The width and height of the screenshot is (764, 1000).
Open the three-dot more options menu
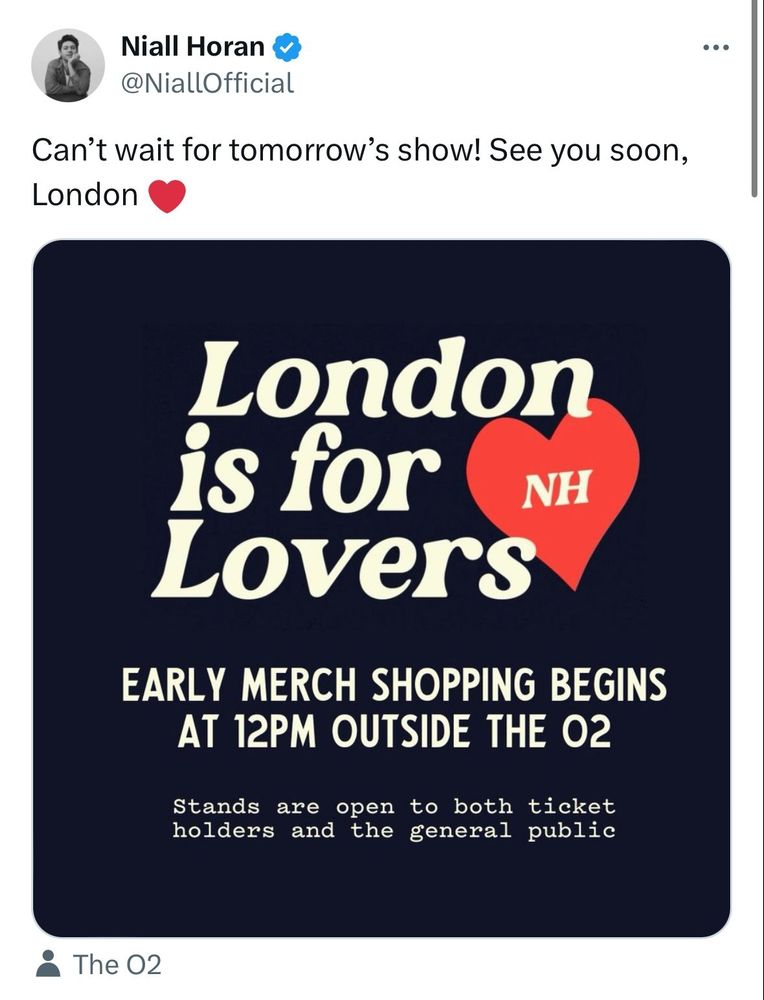click(716, 47)
